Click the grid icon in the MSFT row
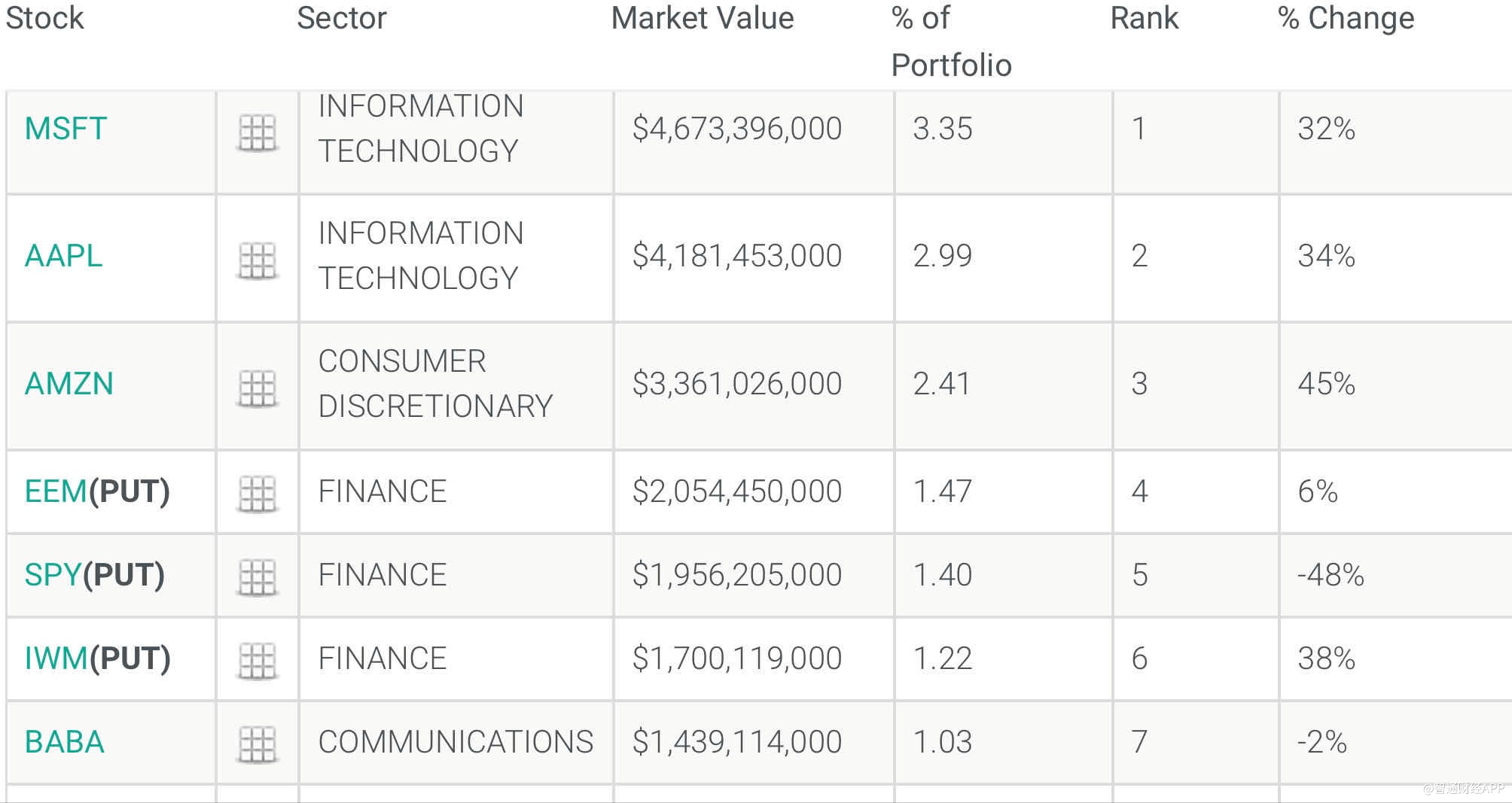 pyautogui.click(x=257, y=133)
